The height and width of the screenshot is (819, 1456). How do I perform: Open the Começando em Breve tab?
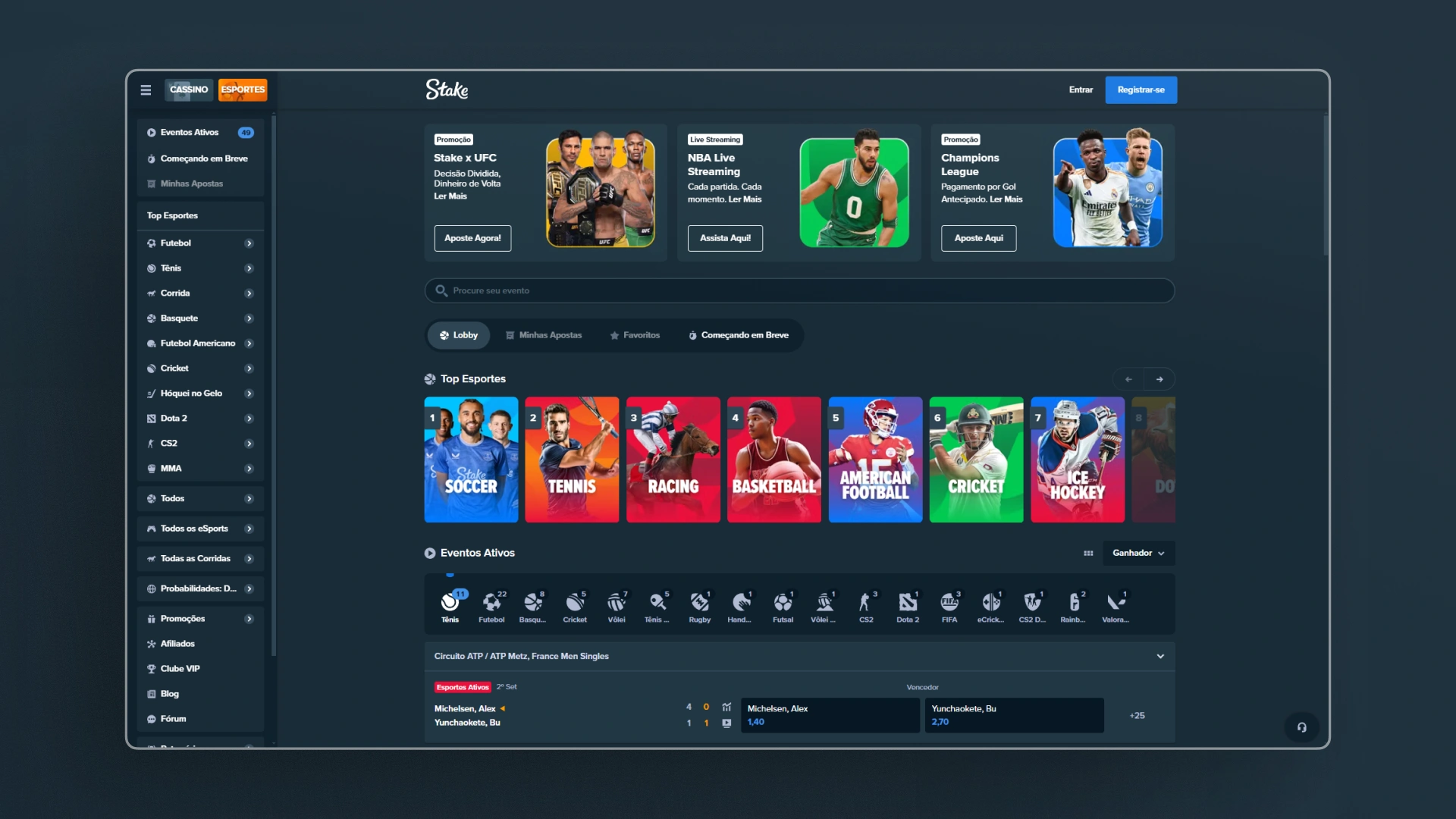pos(738,335)
